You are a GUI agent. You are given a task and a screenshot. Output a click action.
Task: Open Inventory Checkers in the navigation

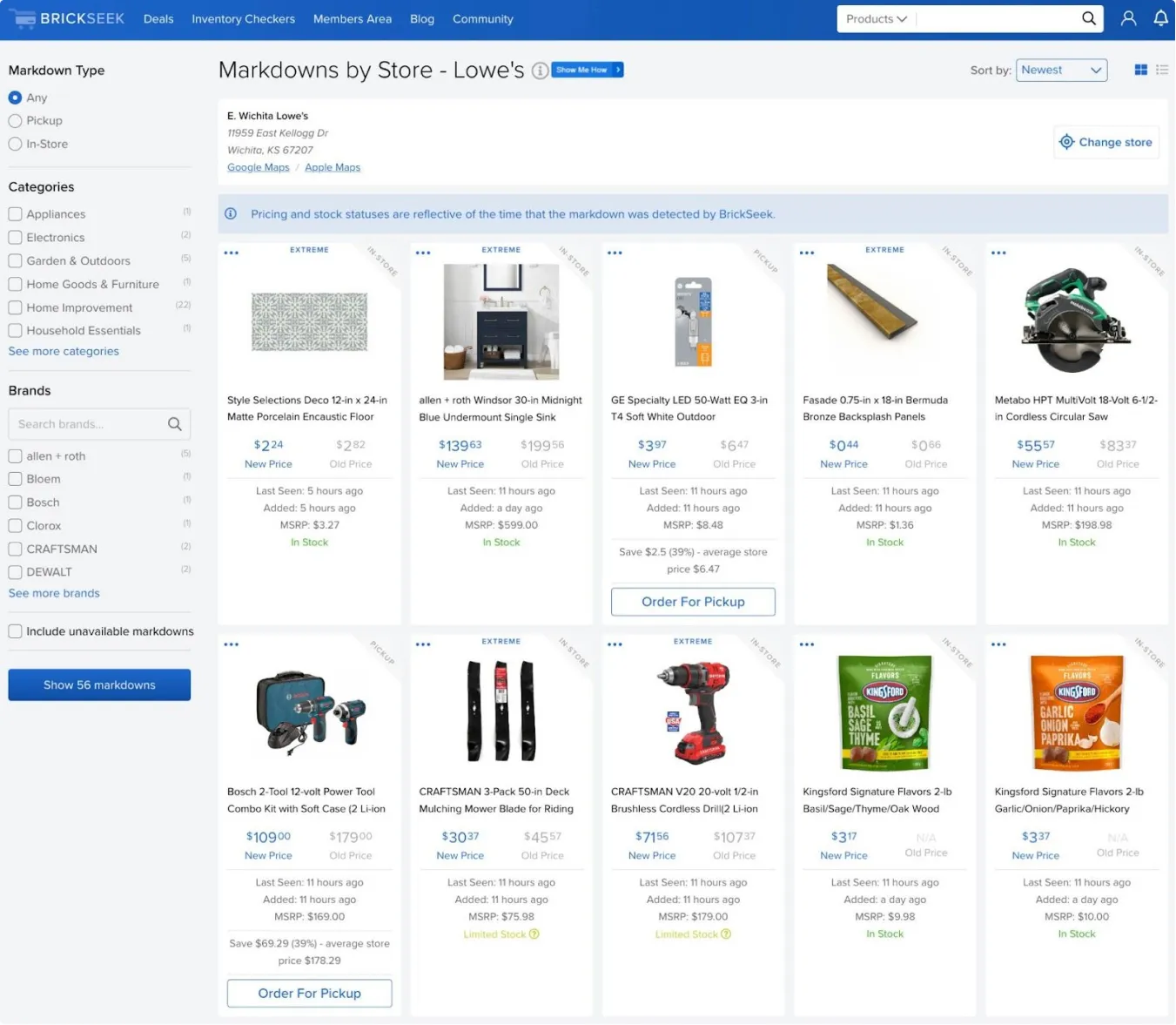[x=243, y=19]
